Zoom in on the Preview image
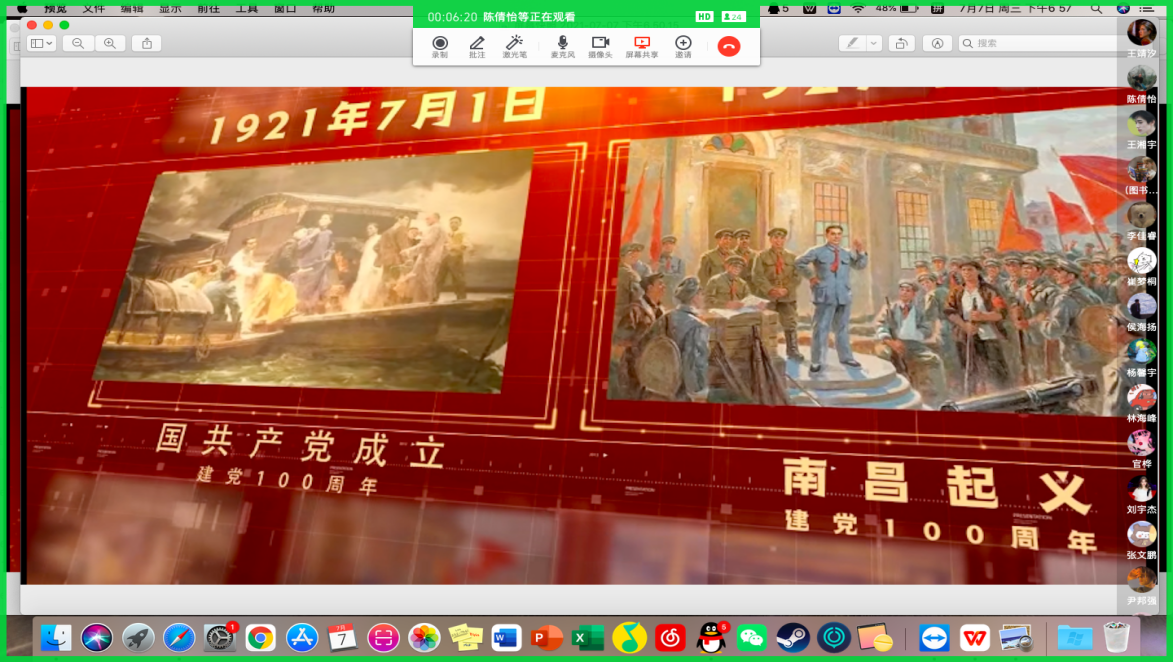 110,43
